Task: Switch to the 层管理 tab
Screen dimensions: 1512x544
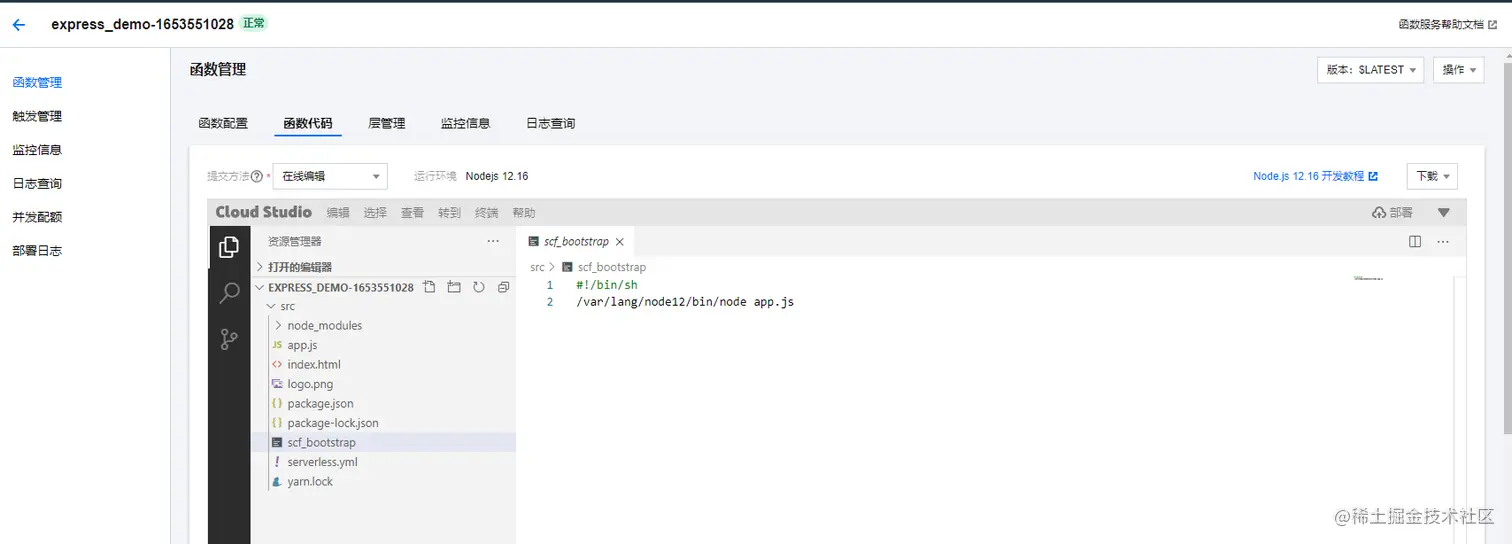Action: [387, 123]
